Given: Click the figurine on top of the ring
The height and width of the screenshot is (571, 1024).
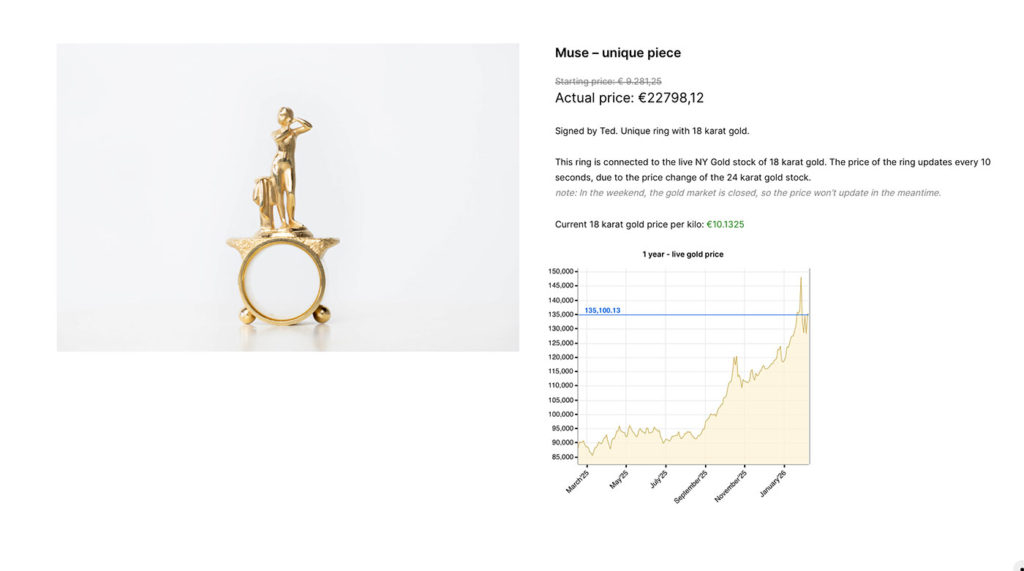Looking at the screenshot, I should 285,165.
